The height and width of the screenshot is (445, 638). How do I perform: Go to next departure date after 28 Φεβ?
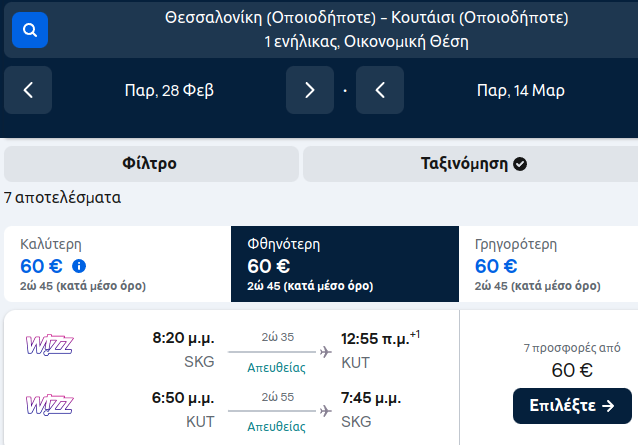tap(310, 90)
